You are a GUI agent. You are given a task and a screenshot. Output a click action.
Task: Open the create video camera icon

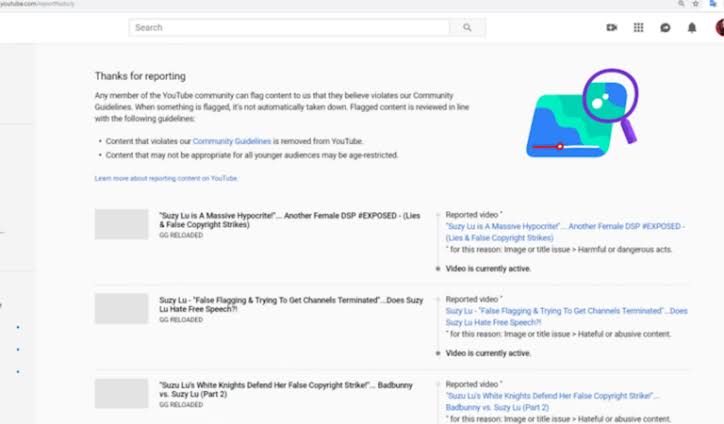pos(611,28)
